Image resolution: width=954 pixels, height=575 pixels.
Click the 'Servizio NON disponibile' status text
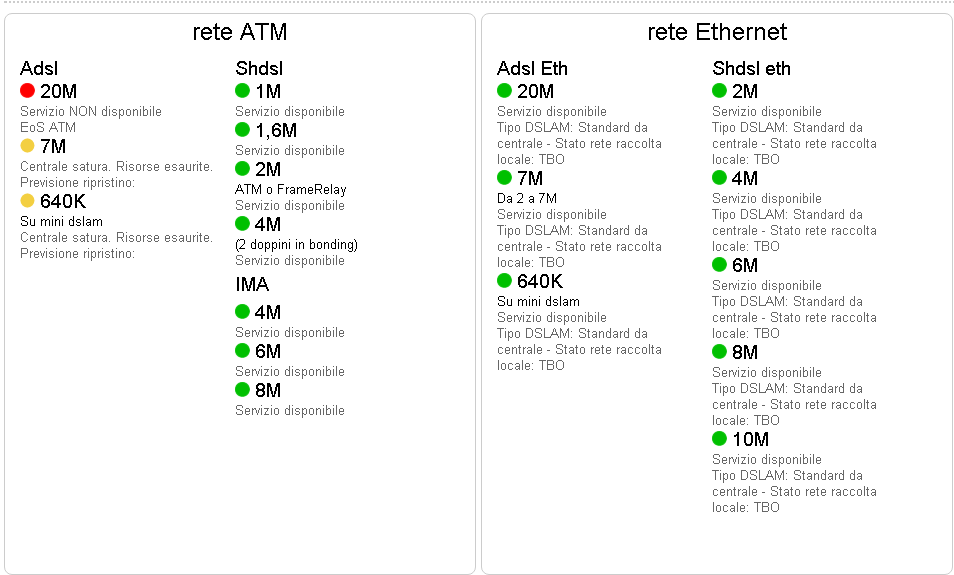(x=91, y=111)
